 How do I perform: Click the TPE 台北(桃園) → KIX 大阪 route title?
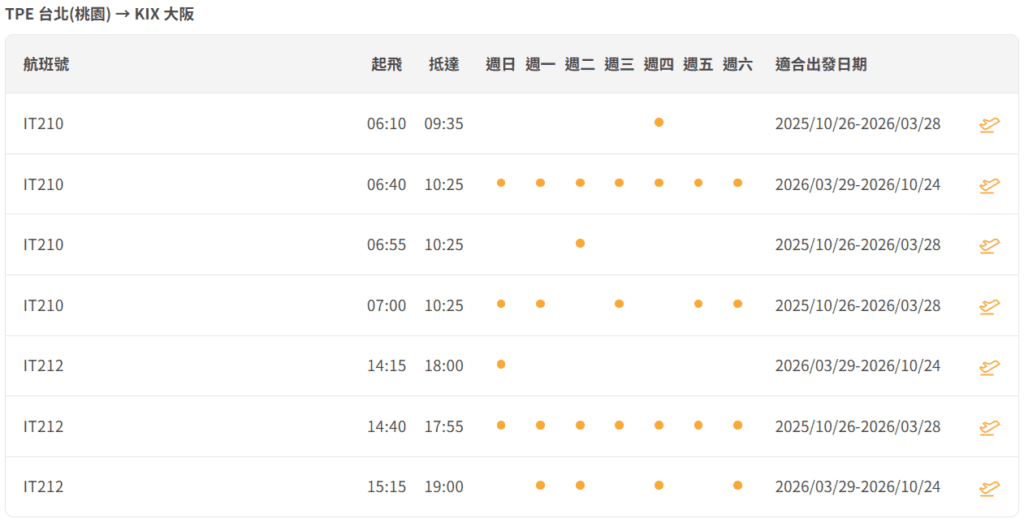[x=100, y=14]
